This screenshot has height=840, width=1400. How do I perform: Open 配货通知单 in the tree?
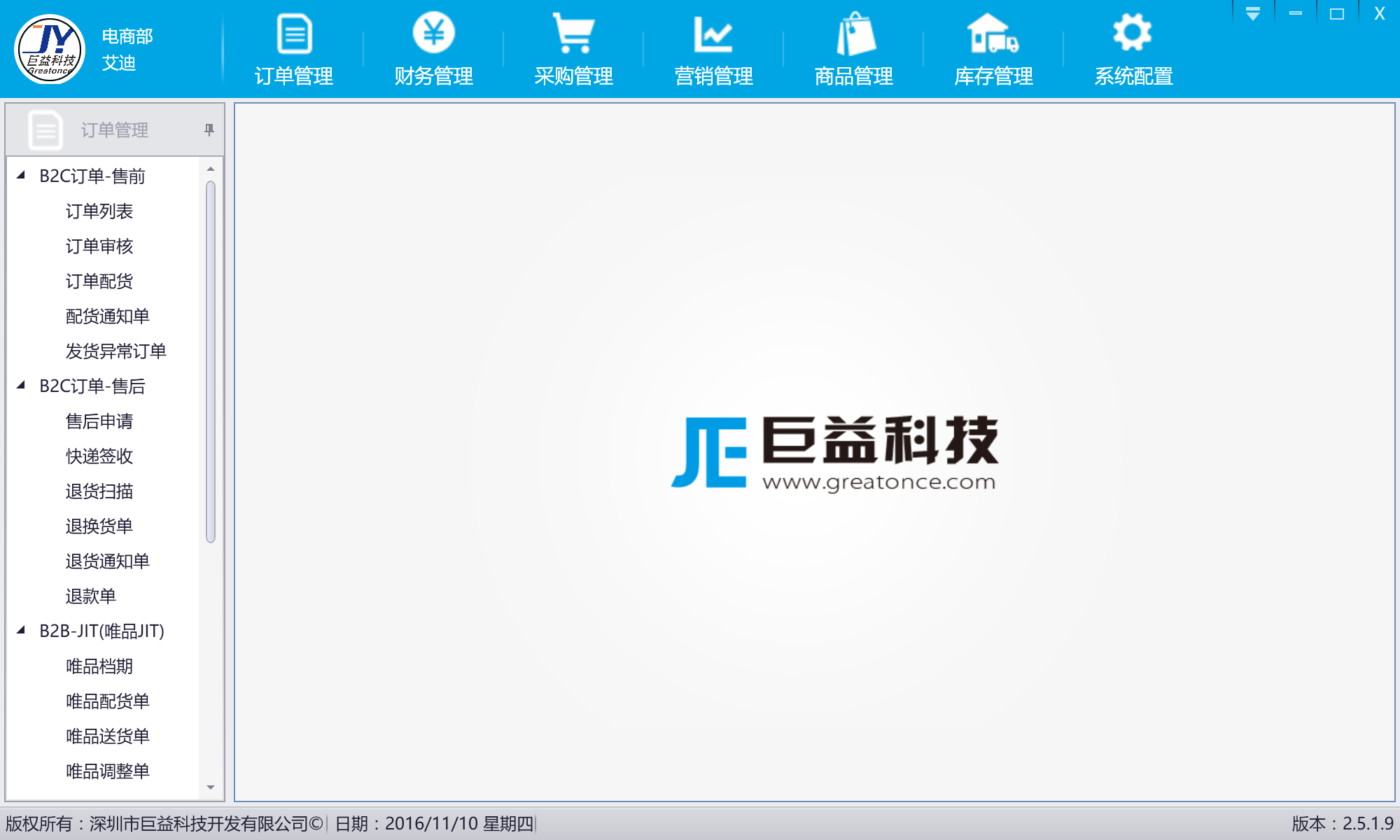click(108, 316)
